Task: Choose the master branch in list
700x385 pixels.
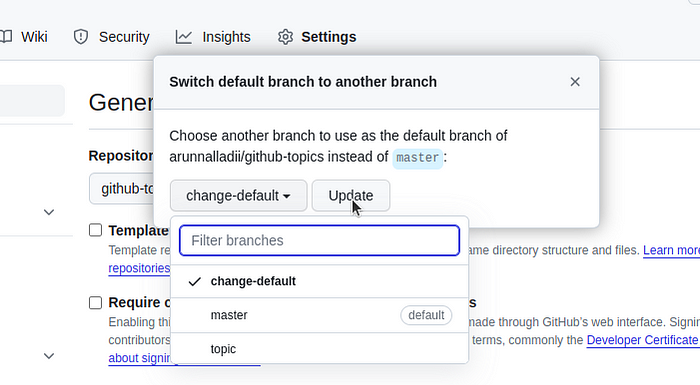Action: [320, 315]
